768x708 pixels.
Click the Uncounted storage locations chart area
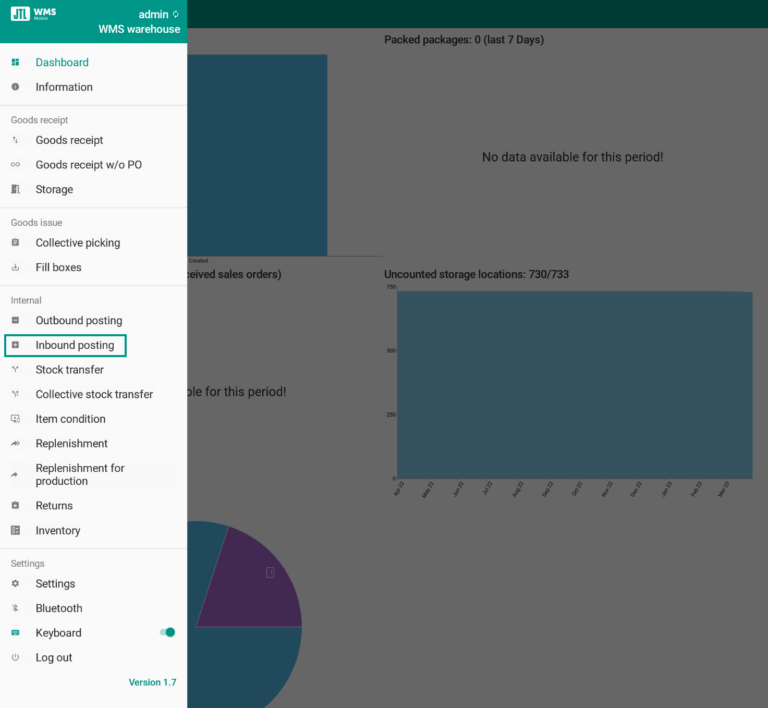coord(574,385)
